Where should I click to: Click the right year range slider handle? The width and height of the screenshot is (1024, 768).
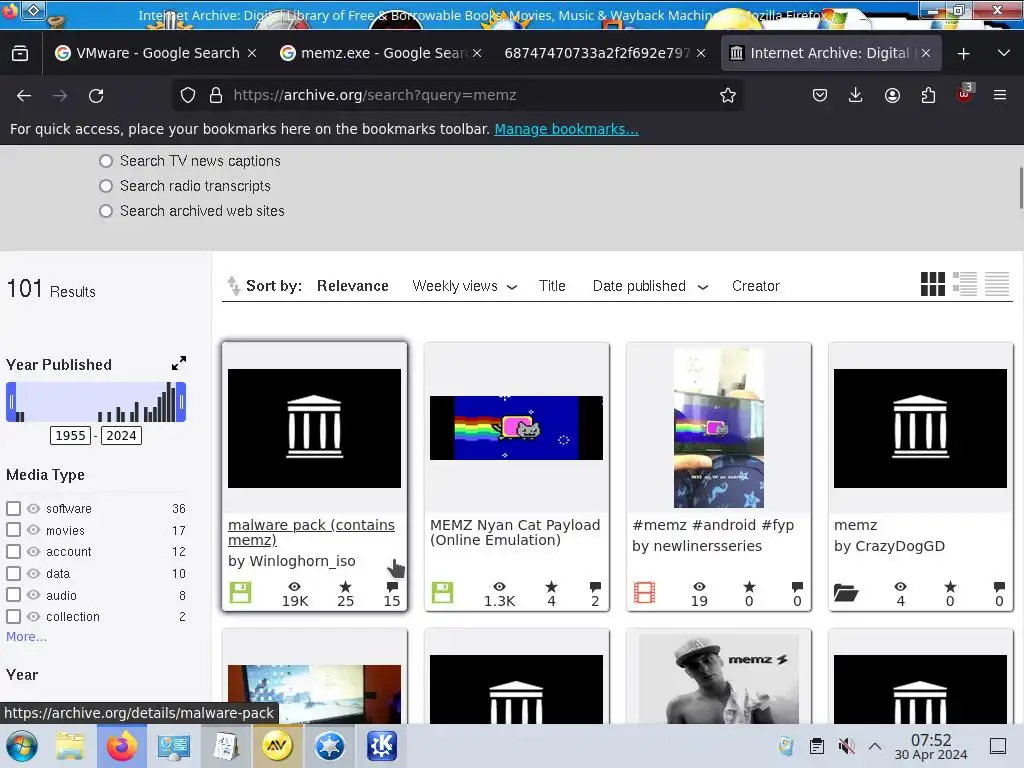[182, 402]
